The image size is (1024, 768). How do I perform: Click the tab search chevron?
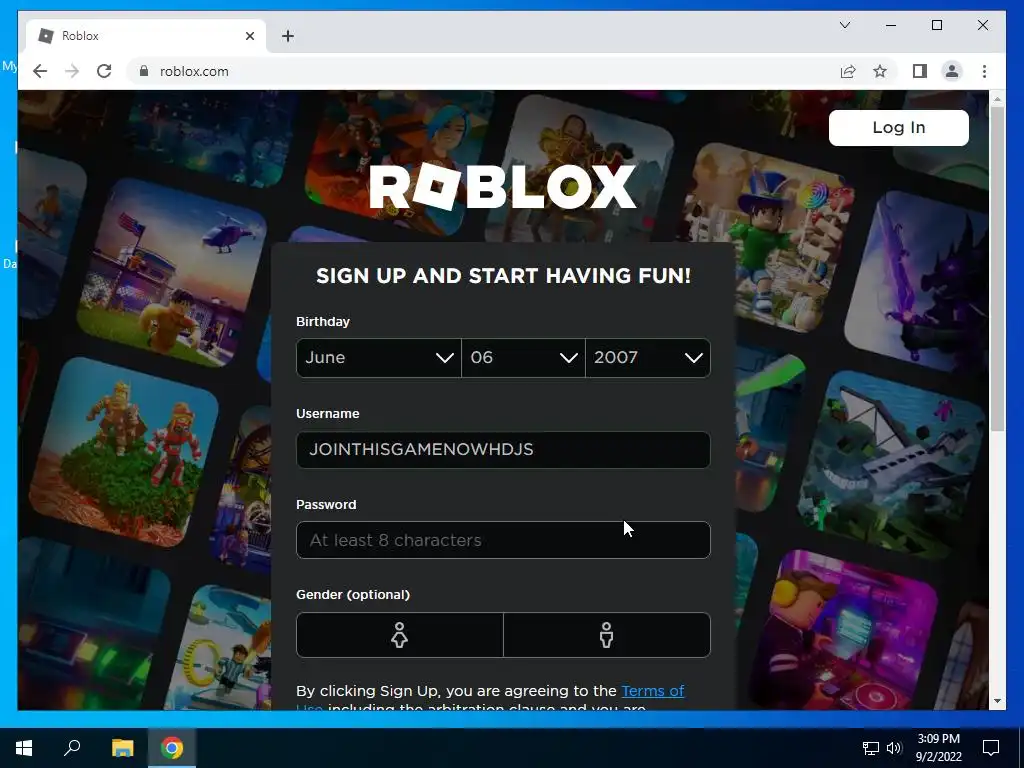(844, 25)
